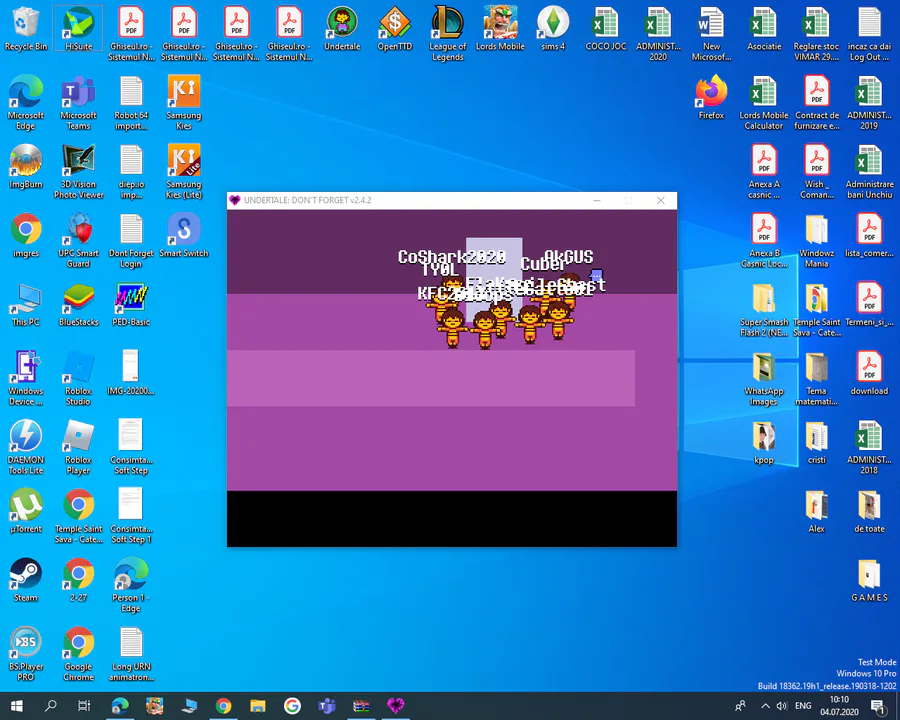This screenshot has width=900, height=720.
Task: Select the BS.Player PRO shortcut
Action: click(x=26, y=654)
